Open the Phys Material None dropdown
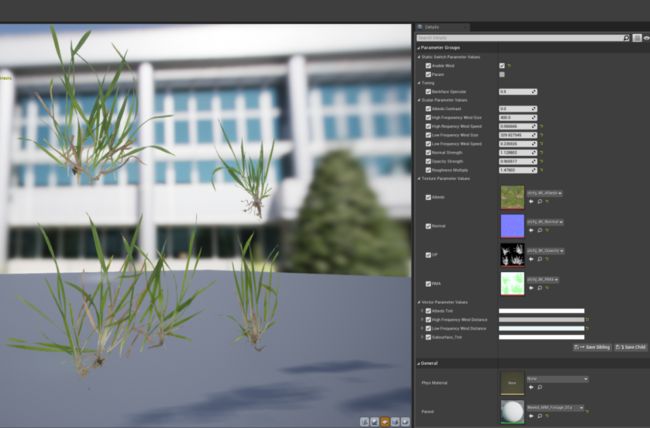 pyautogui.click(x=557, y=379)
